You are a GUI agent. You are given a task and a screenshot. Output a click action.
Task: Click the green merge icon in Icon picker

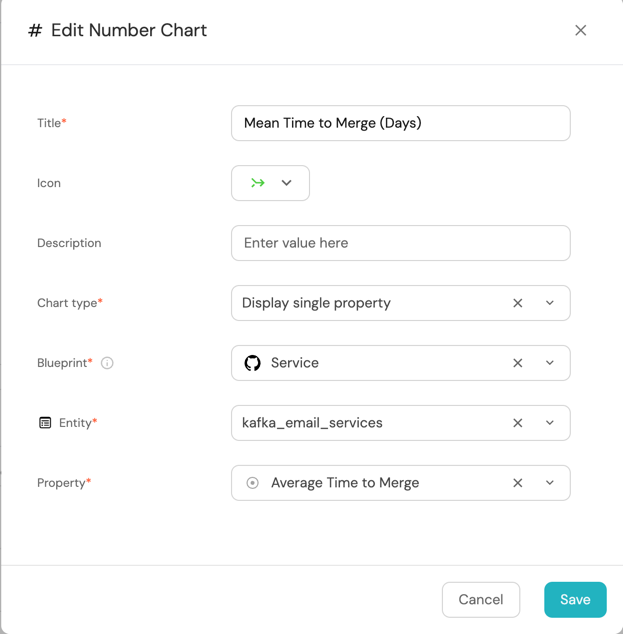(x=258, y=183)
